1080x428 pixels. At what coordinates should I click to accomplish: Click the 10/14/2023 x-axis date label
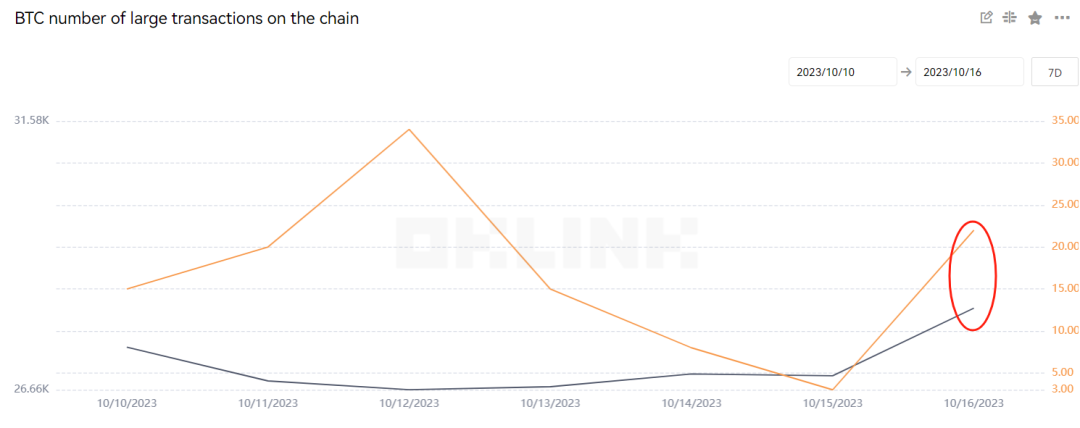(691, 404)
